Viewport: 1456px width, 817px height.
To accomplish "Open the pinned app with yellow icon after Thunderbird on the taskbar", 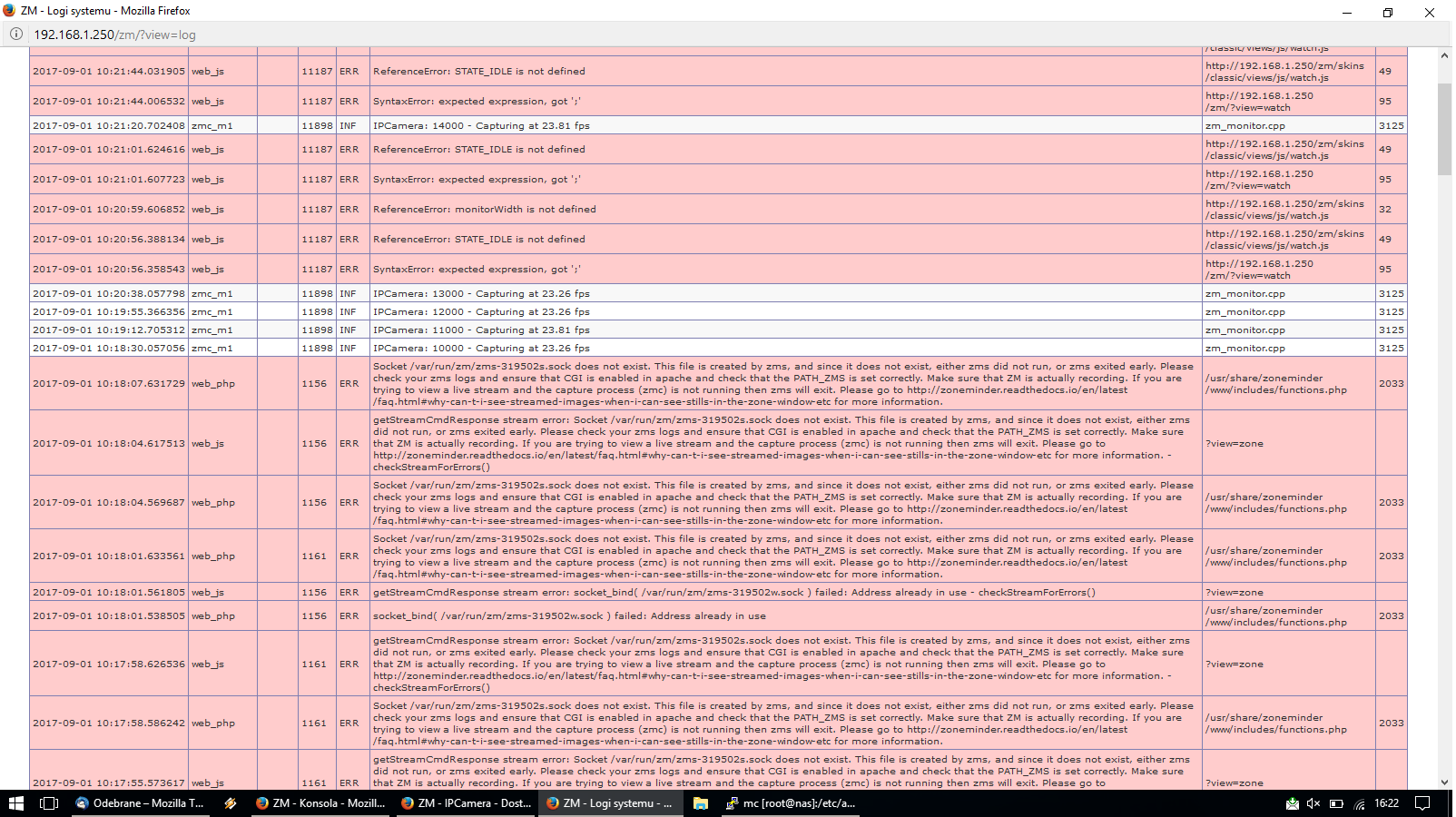I will coord(230,803).
